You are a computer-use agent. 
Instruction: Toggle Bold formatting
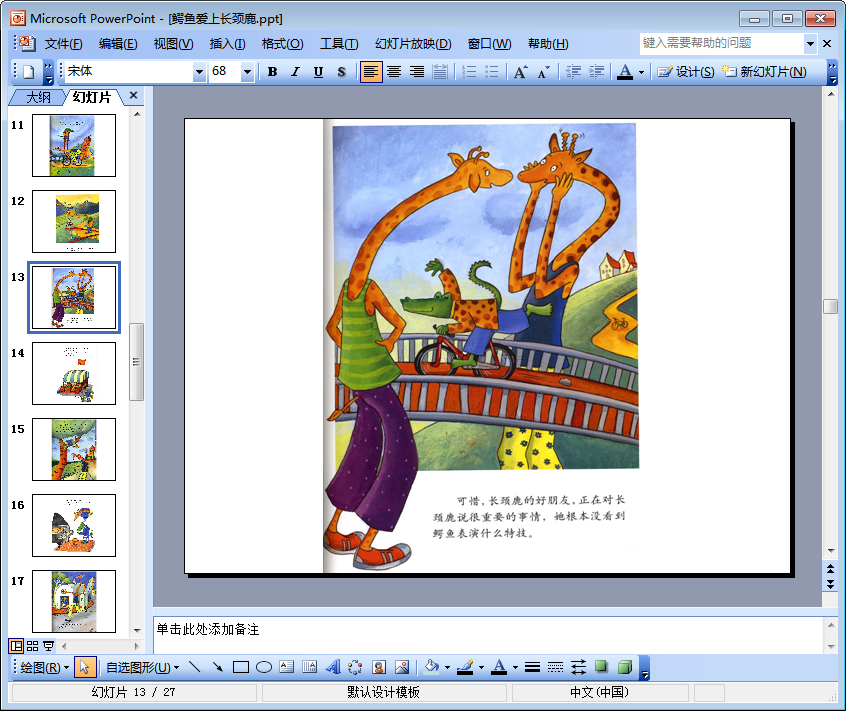click(x=272, y=72)
